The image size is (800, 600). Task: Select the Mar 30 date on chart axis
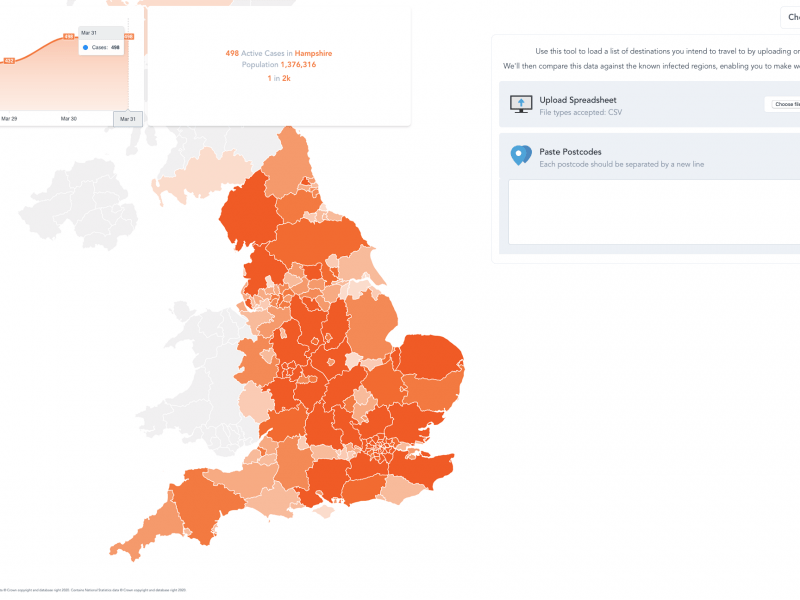[x=69, y=119]
